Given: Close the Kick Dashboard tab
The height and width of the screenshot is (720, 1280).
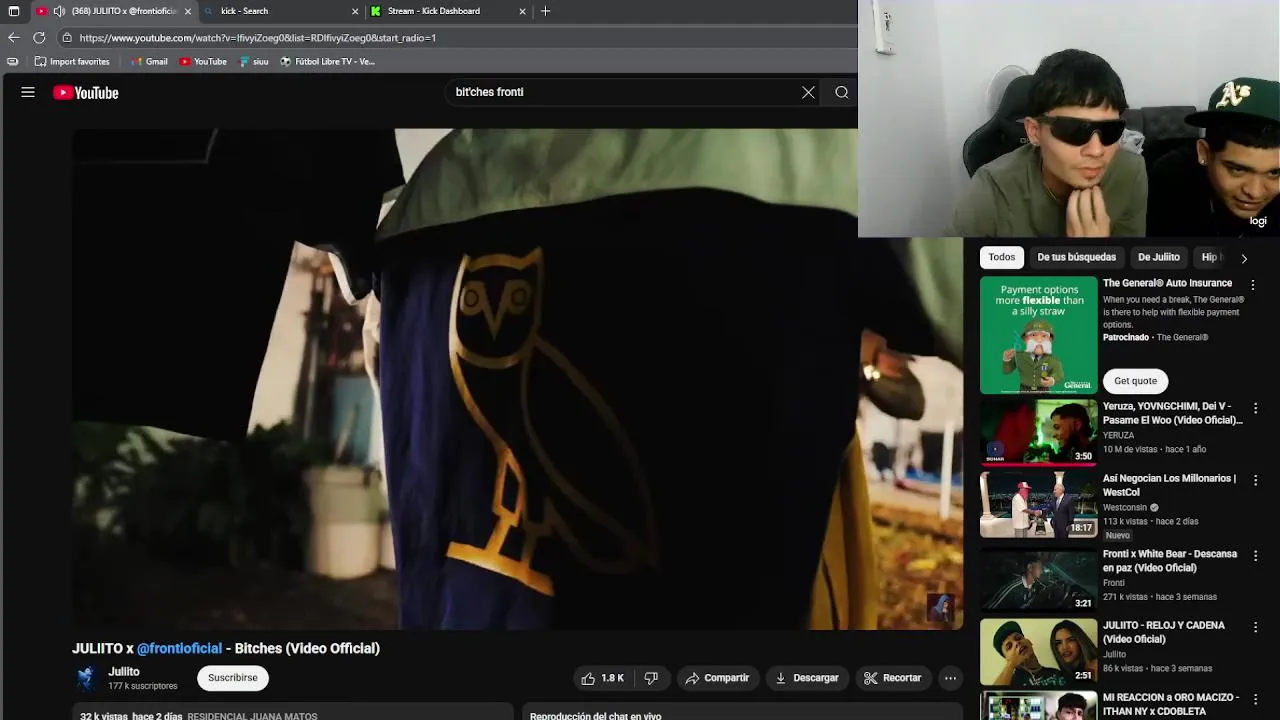Looking at the screenshot, I should pyautogui.click(x=522, y=11).
